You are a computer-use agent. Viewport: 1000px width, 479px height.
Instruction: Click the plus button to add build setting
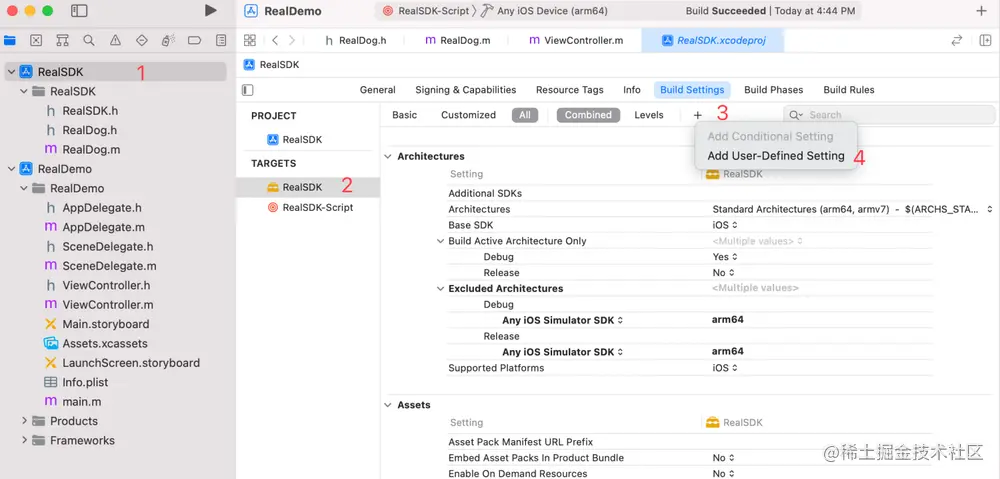click(698, 115)
